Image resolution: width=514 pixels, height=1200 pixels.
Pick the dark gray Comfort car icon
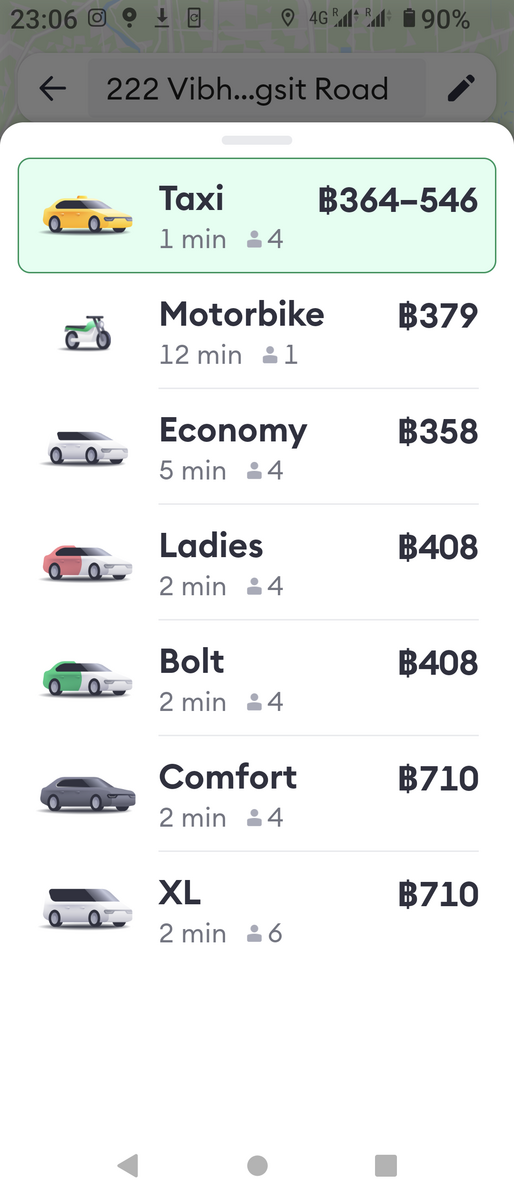[88, 795]
